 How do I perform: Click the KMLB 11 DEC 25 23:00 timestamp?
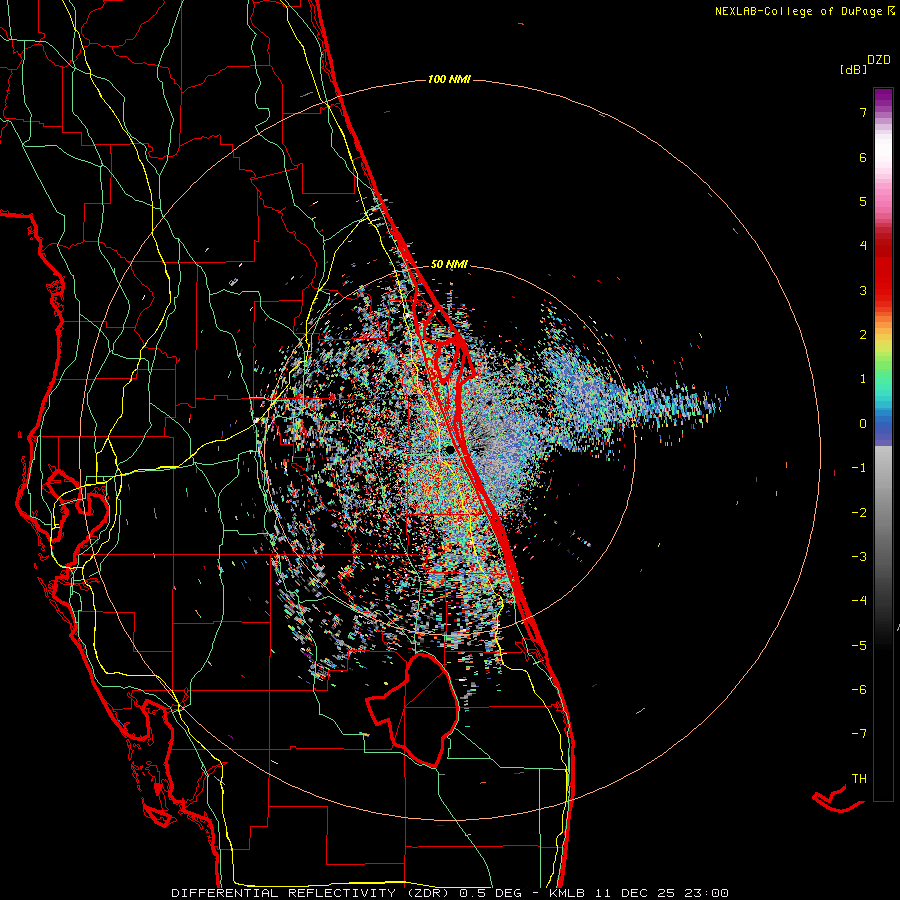tap(639, 893)
